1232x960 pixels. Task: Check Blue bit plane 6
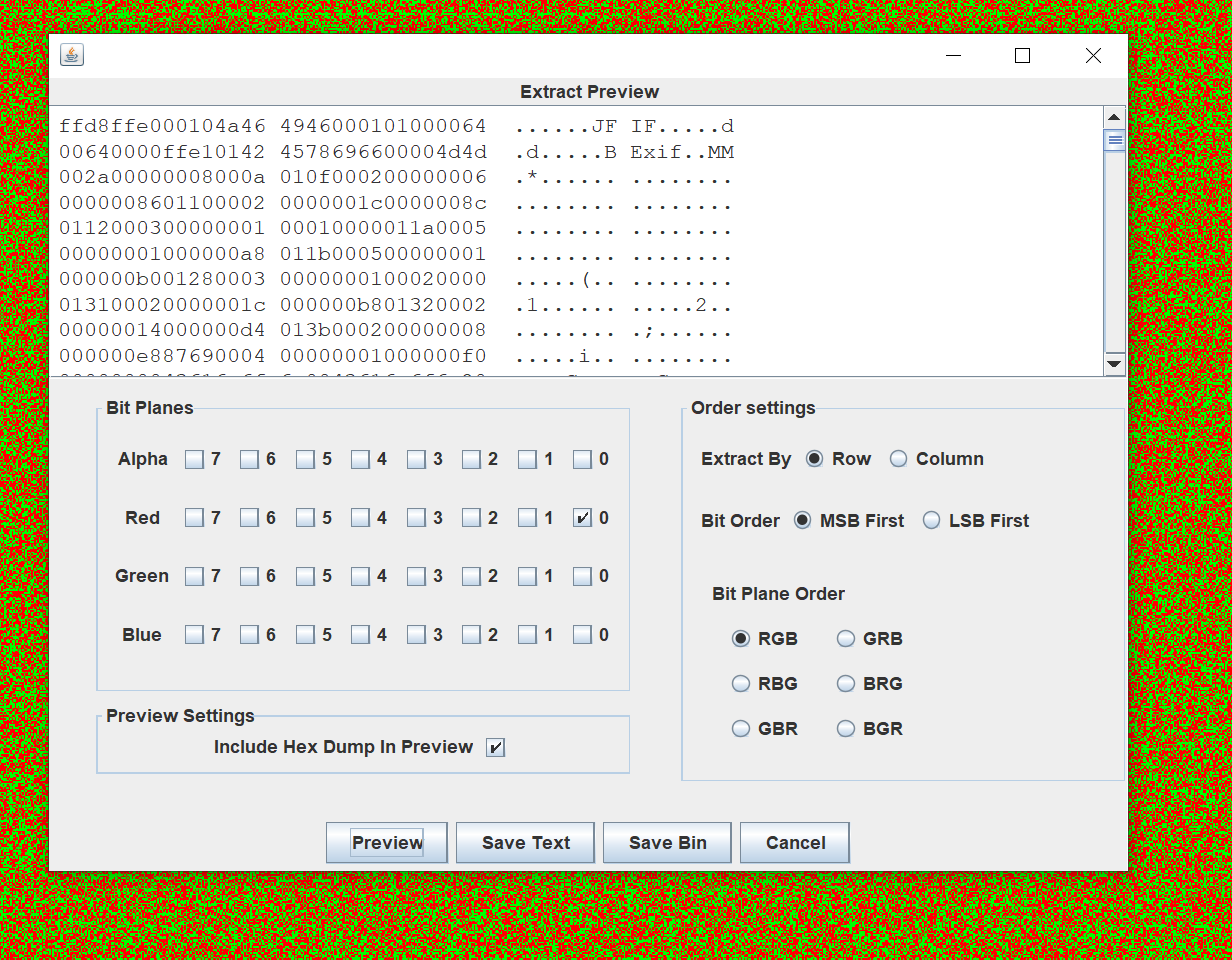[250, 635]
